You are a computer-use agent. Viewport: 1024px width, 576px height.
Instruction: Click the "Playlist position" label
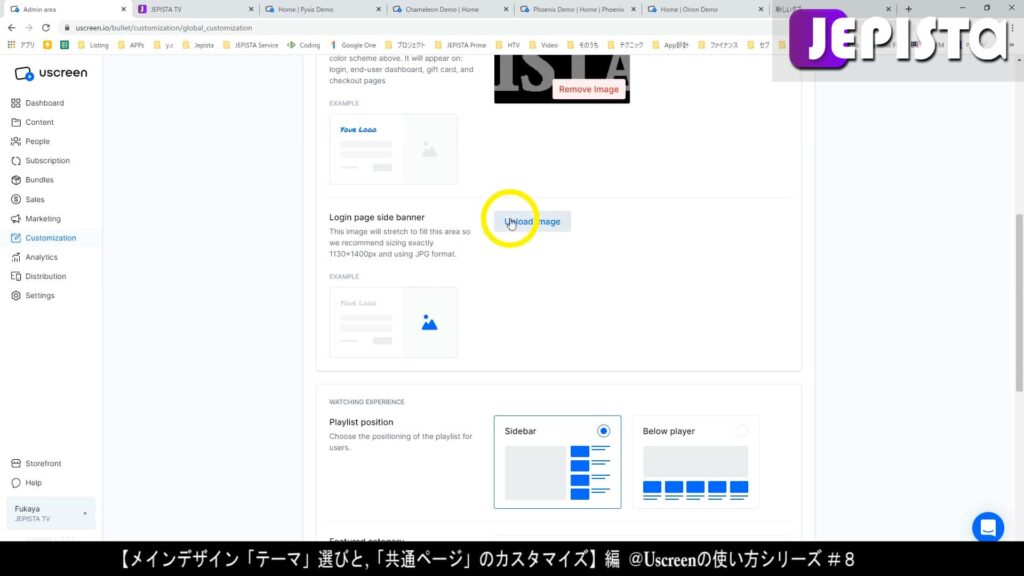click(x=361, y=423)
